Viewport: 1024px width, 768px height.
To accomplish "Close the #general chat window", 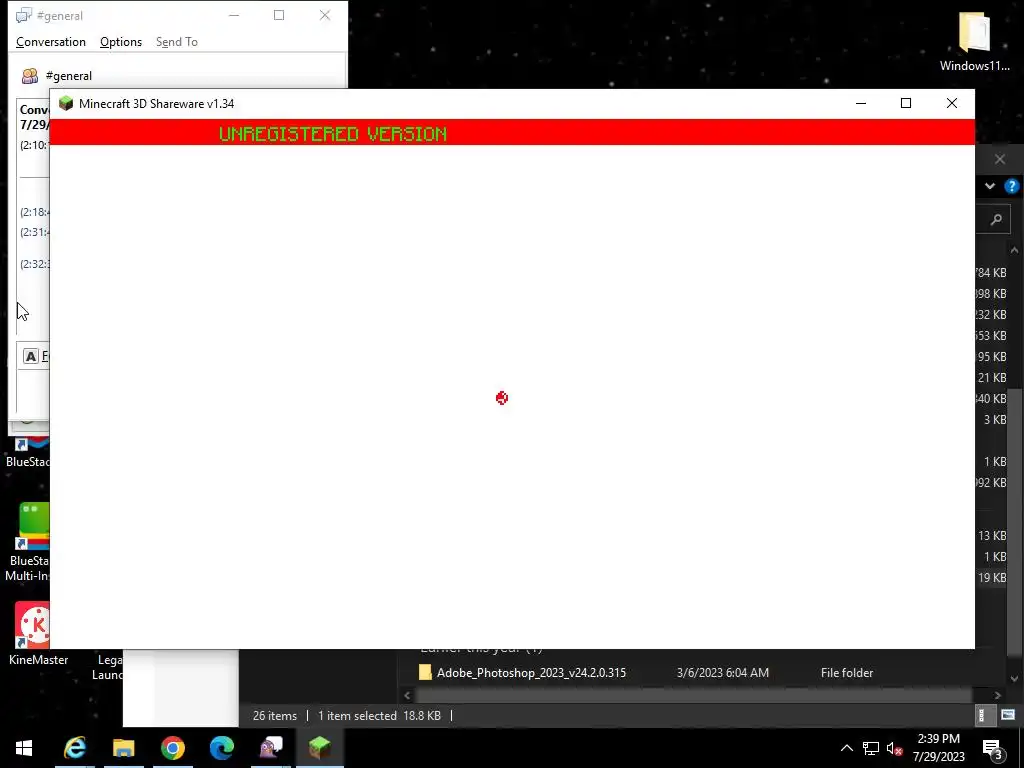I will pos(325,15).
